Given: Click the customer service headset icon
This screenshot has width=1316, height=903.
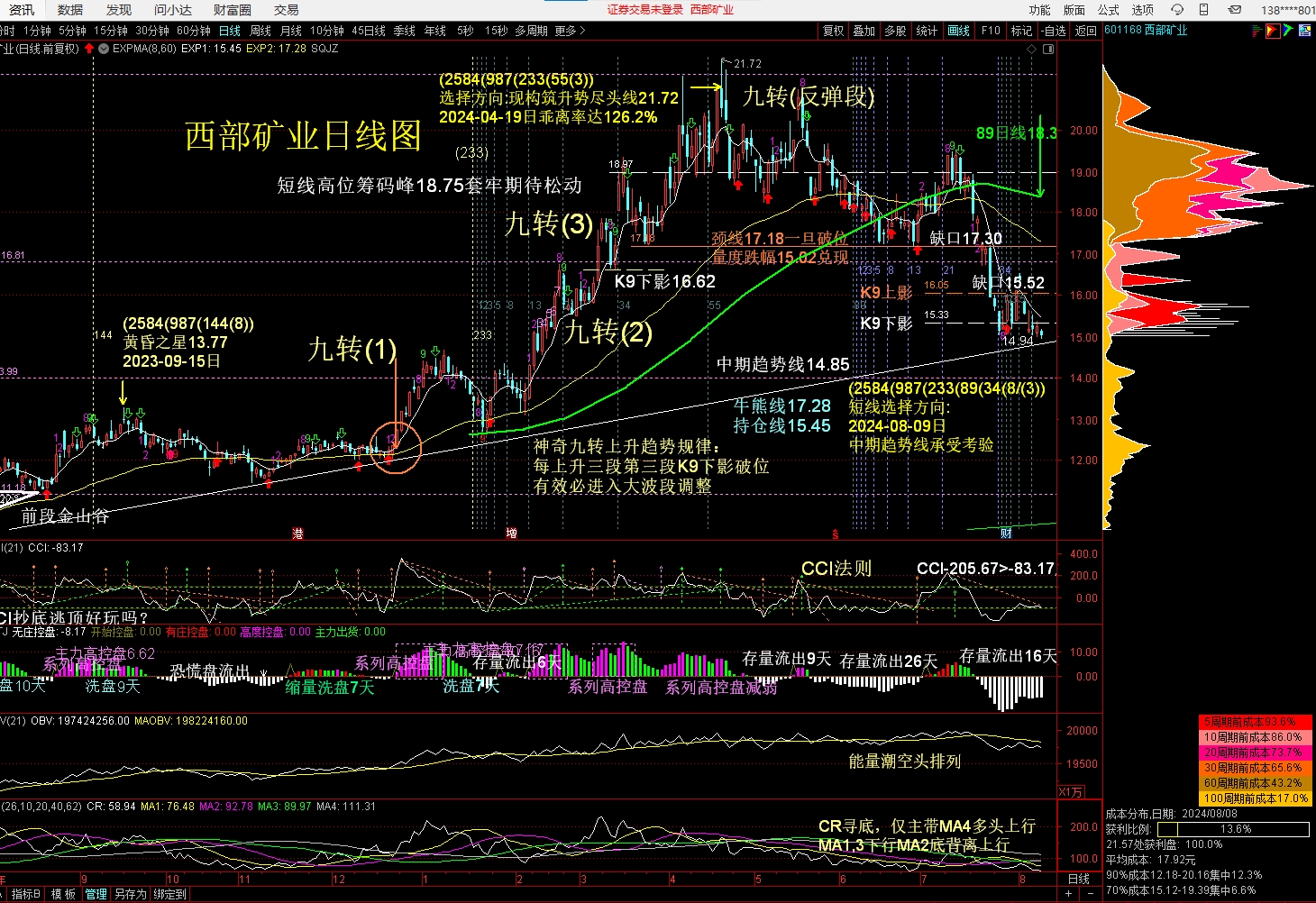Looking at the screenshot, I should coord(1177,10).
